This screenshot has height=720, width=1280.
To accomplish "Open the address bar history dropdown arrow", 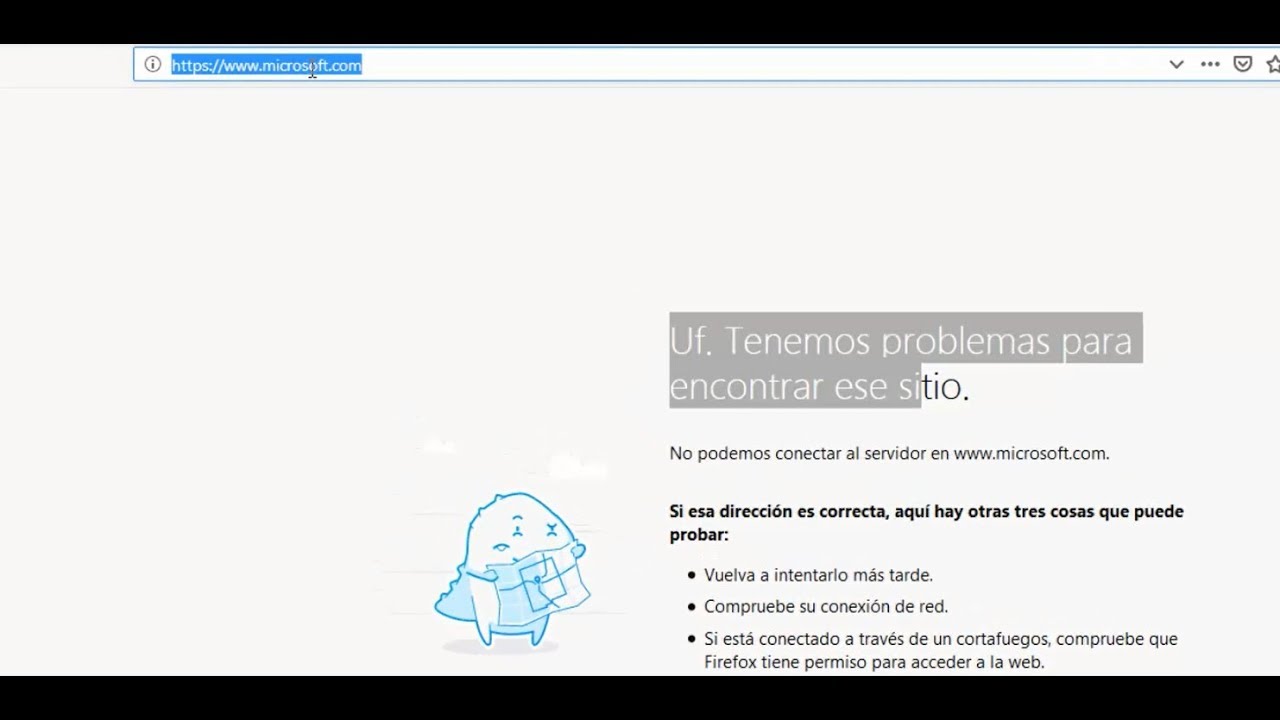I will pyautogui.click(x=1176, y=65).
